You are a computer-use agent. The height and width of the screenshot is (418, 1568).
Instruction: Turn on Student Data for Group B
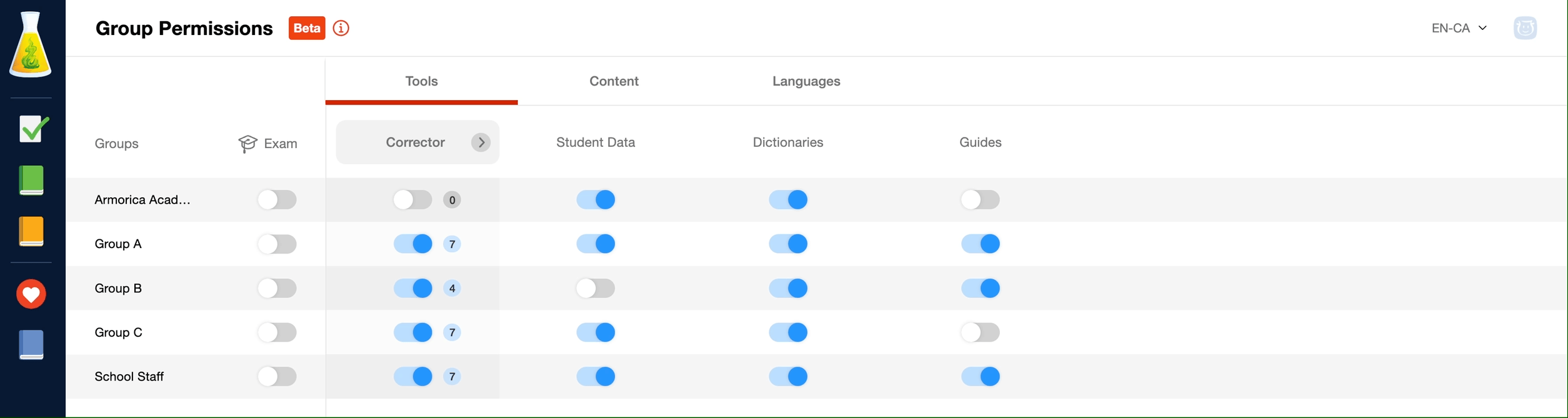(x=596, y=288)
